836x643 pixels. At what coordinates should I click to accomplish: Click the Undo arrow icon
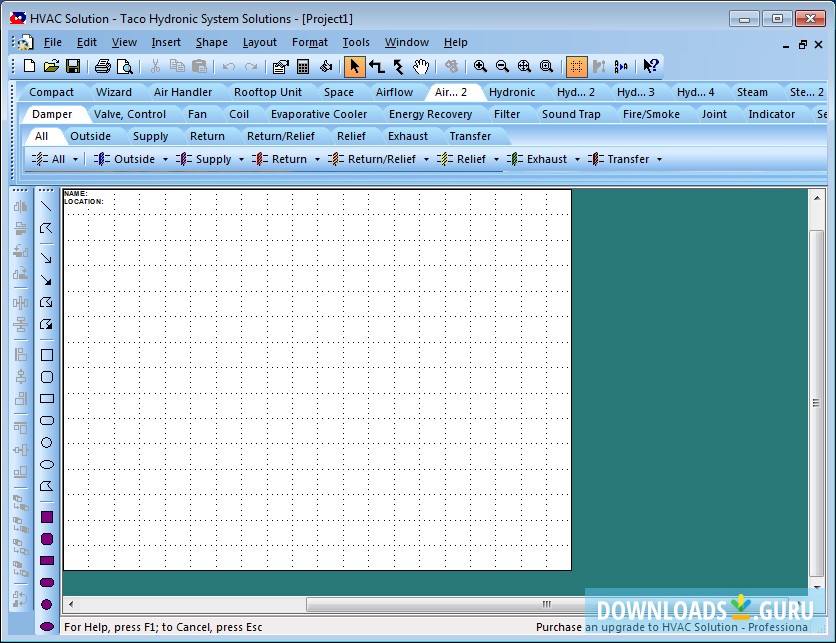(229, 67)
